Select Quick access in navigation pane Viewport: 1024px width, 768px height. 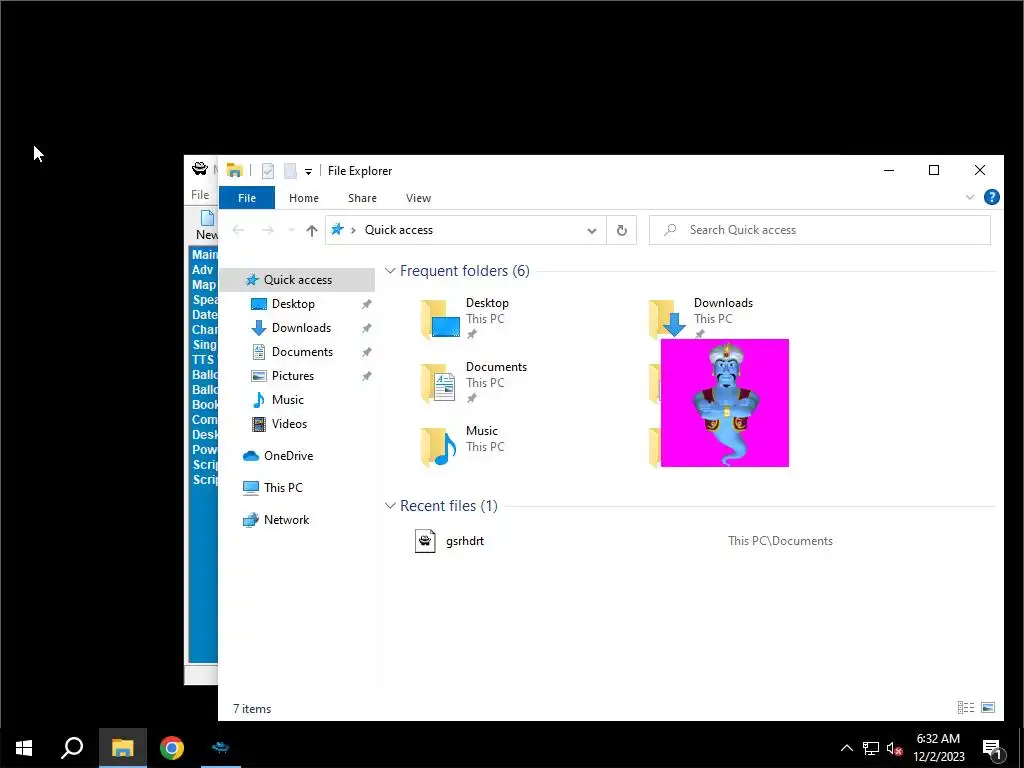click(297, 280)
